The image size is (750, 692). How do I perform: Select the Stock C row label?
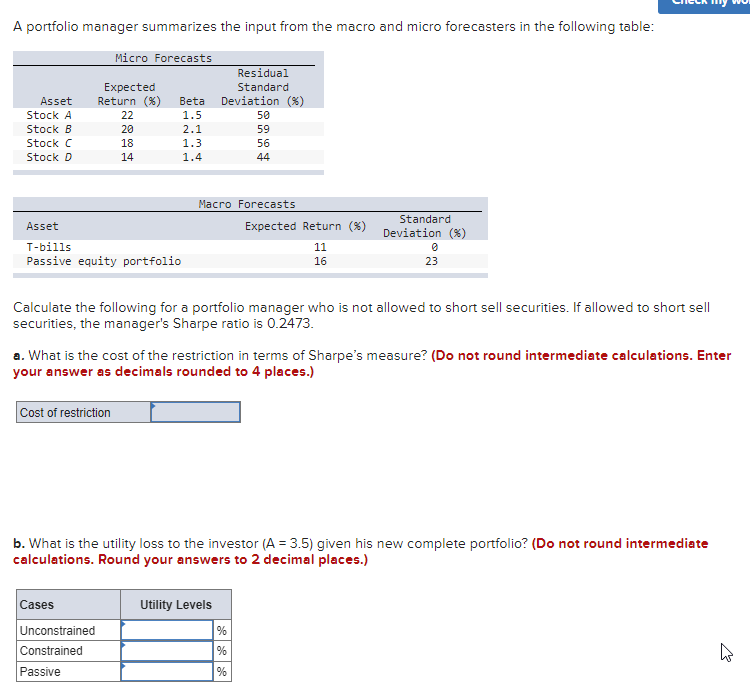coord(49,143)
